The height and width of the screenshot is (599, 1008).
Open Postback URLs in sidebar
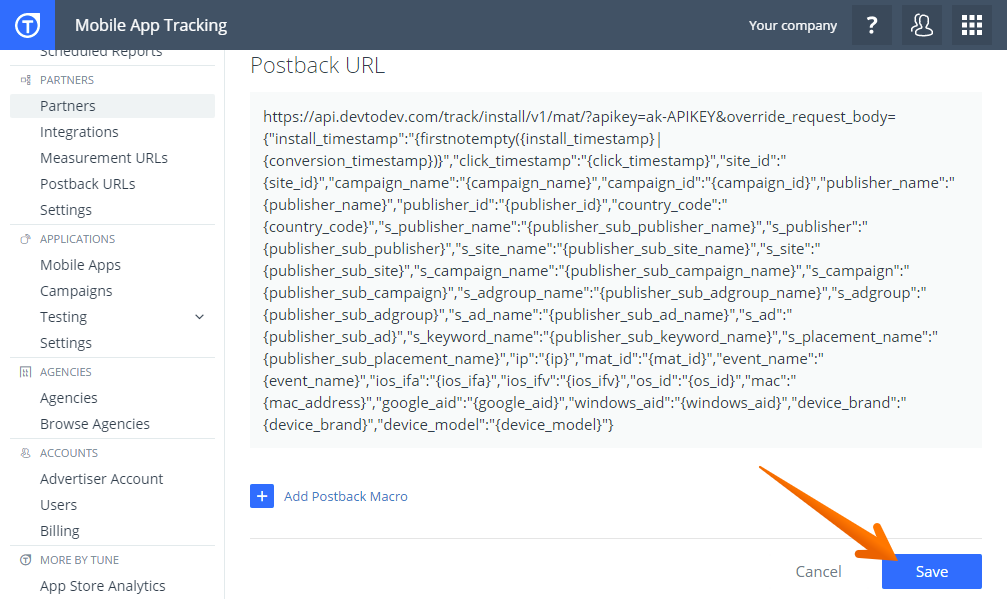(87, 184)
